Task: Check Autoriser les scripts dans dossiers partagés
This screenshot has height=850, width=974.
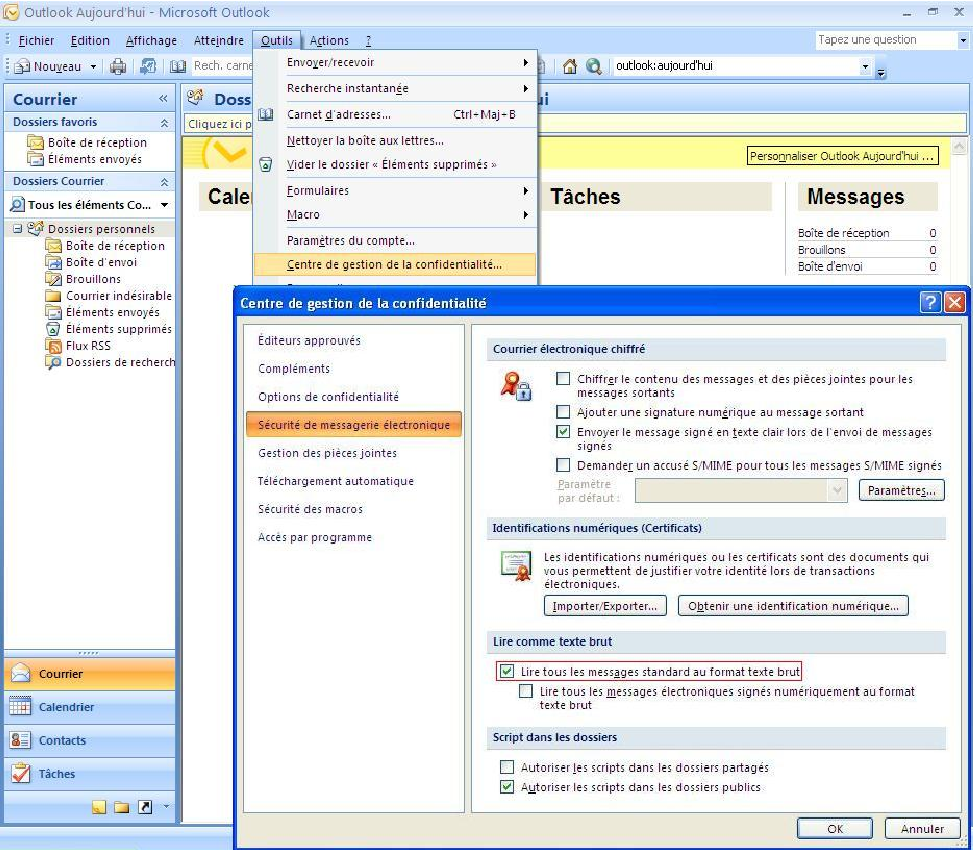Action: click(507, 767)
